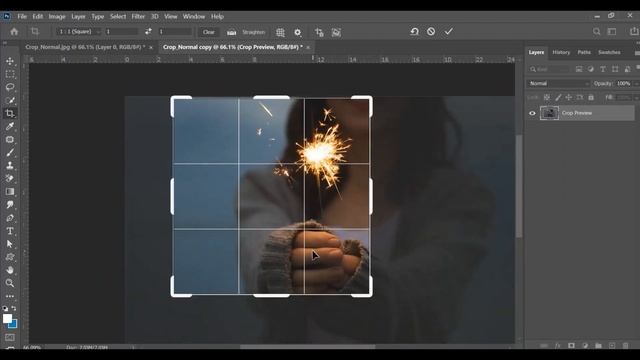Swap foreground and background colors
The height and width of the screenshot is (360, 640).
tap(14, 308)
